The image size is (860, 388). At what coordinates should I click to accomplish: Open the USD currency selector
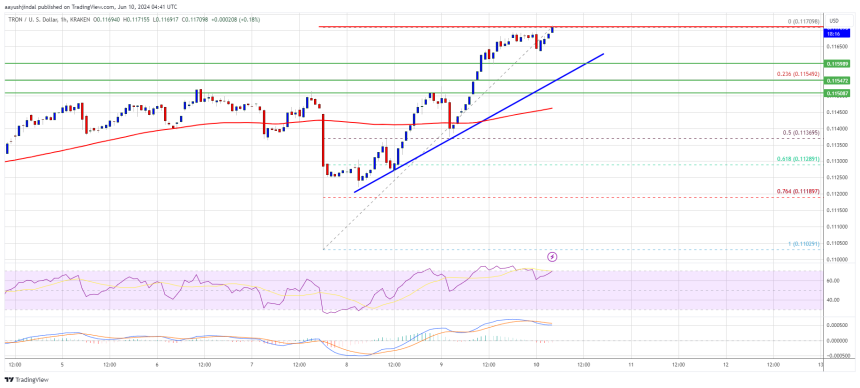(835, 21)
